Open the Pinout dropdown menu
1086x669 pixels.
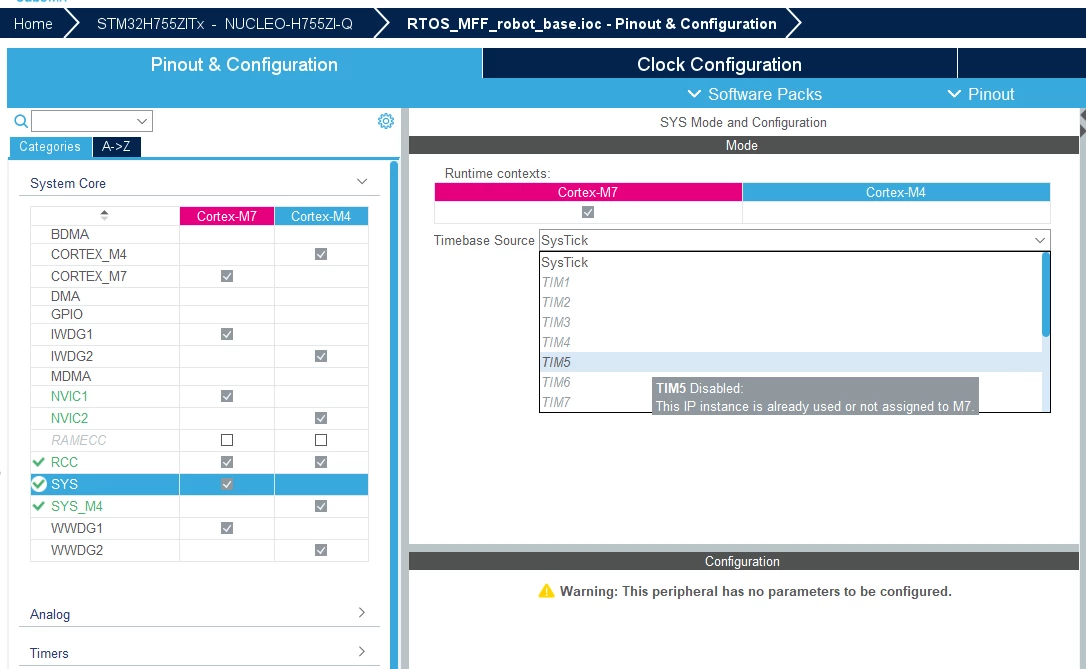pos(981,94)
